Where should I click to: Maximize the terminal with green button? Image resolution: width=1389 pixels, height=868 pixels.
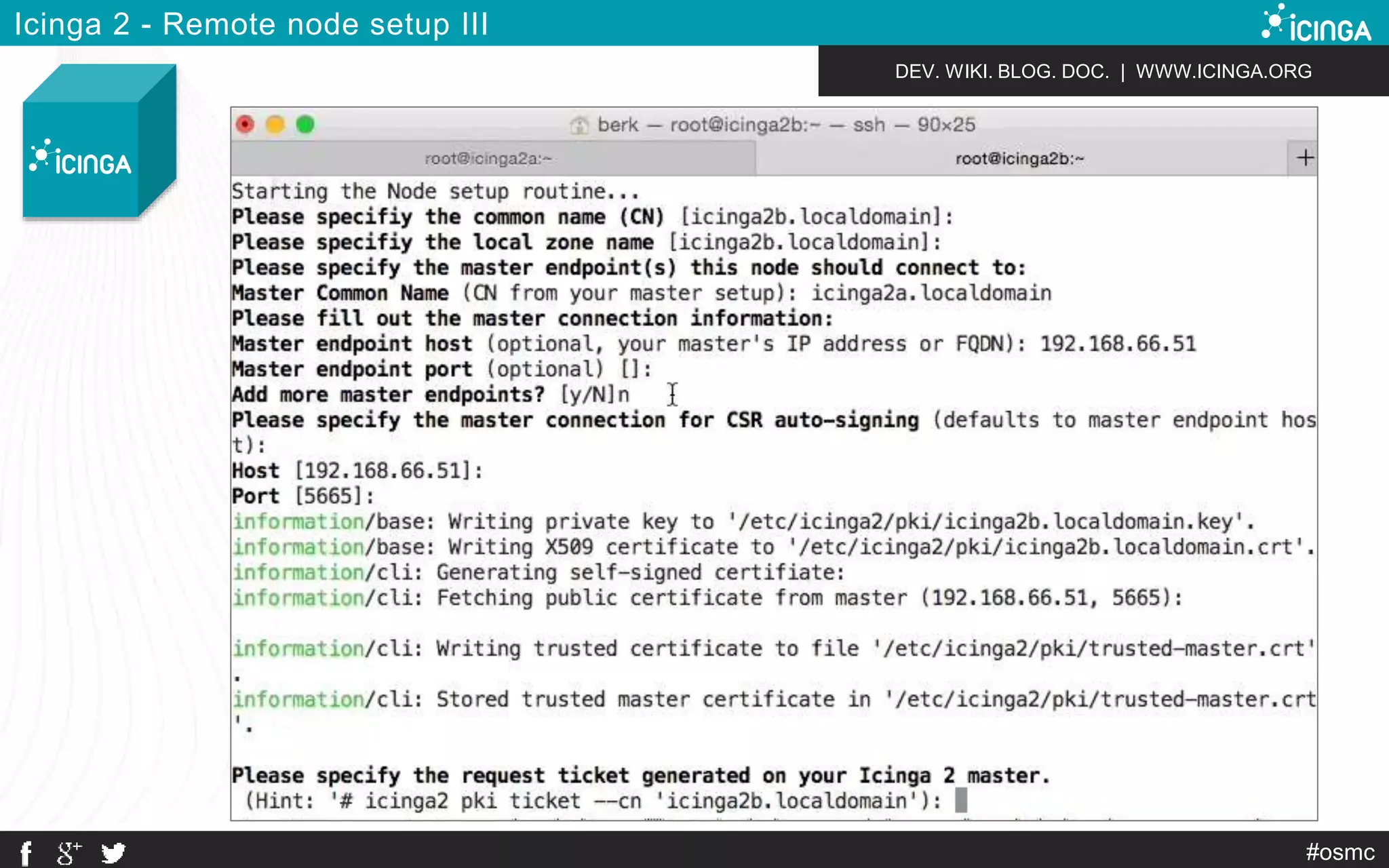click(305, 125)
